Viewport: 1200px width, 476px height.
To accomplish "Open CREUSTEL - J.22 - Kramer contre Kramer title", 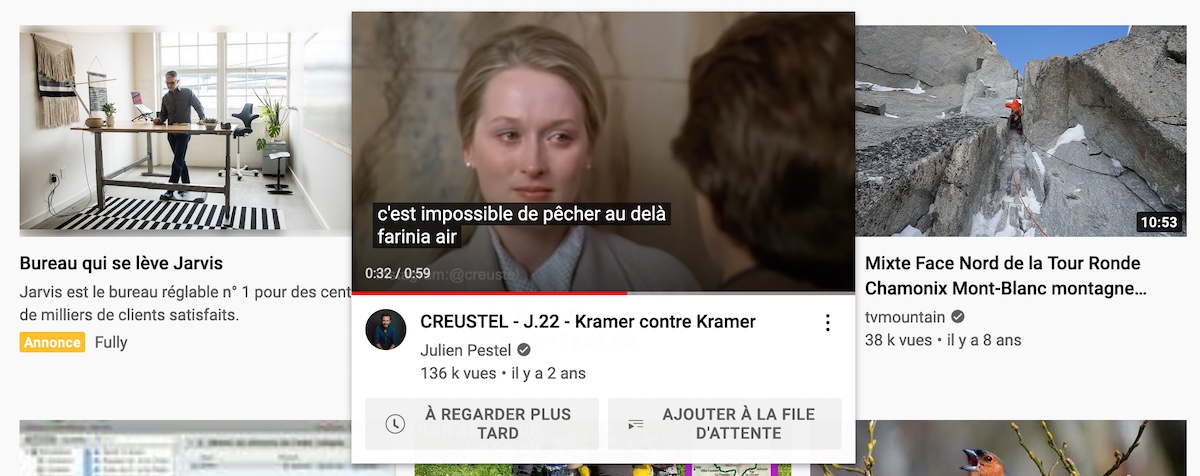I will point(588,322).
